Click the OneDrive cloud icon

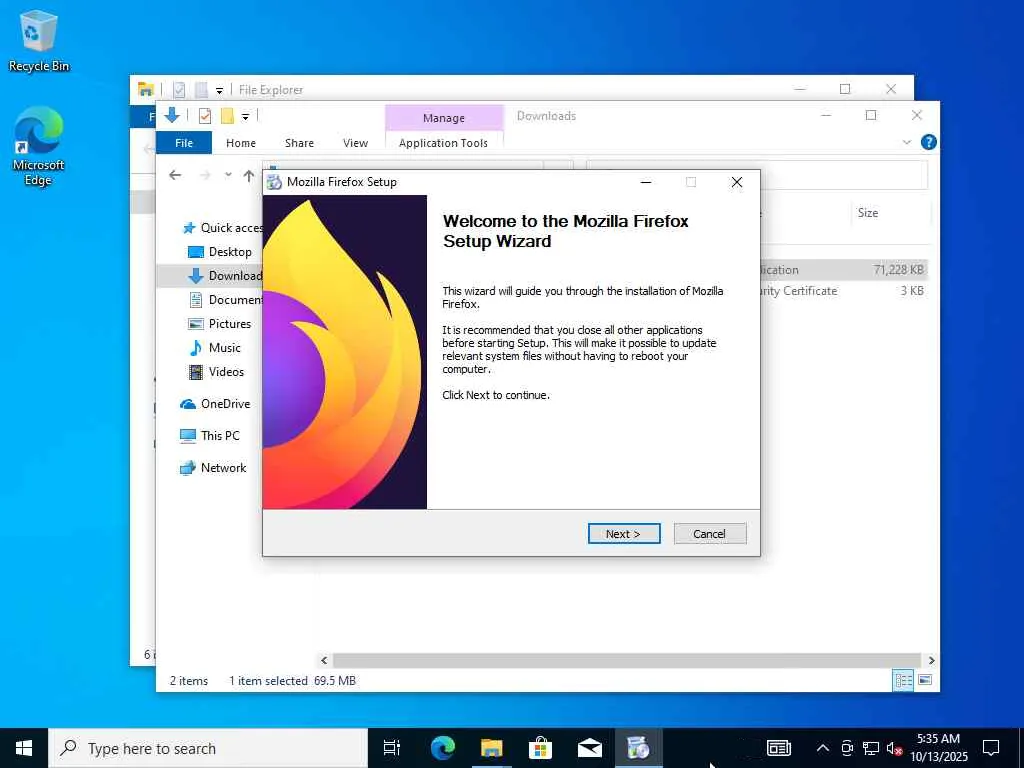click(187, 404)
